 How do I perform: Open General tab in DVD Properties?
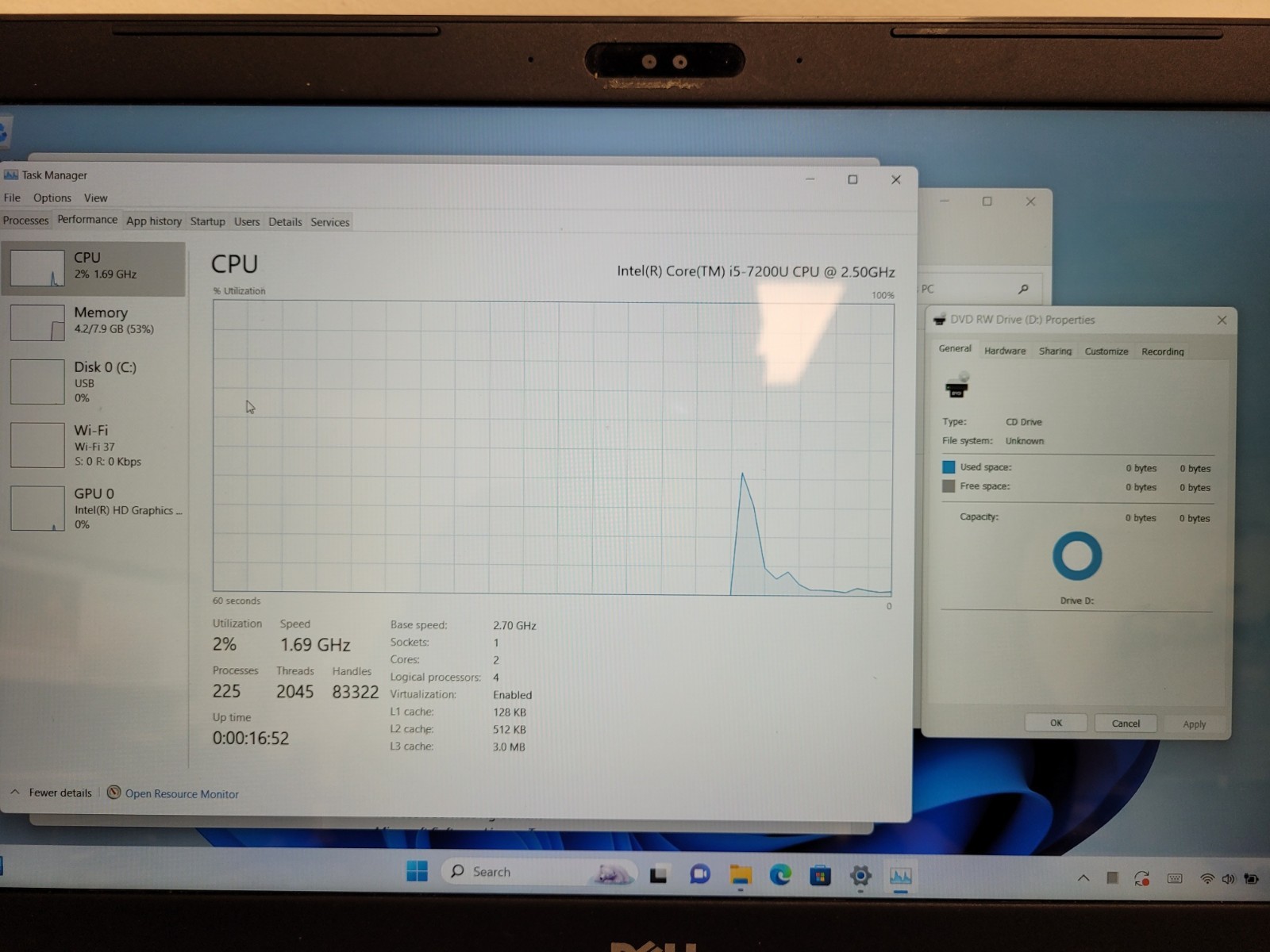[x=955, y=348]
